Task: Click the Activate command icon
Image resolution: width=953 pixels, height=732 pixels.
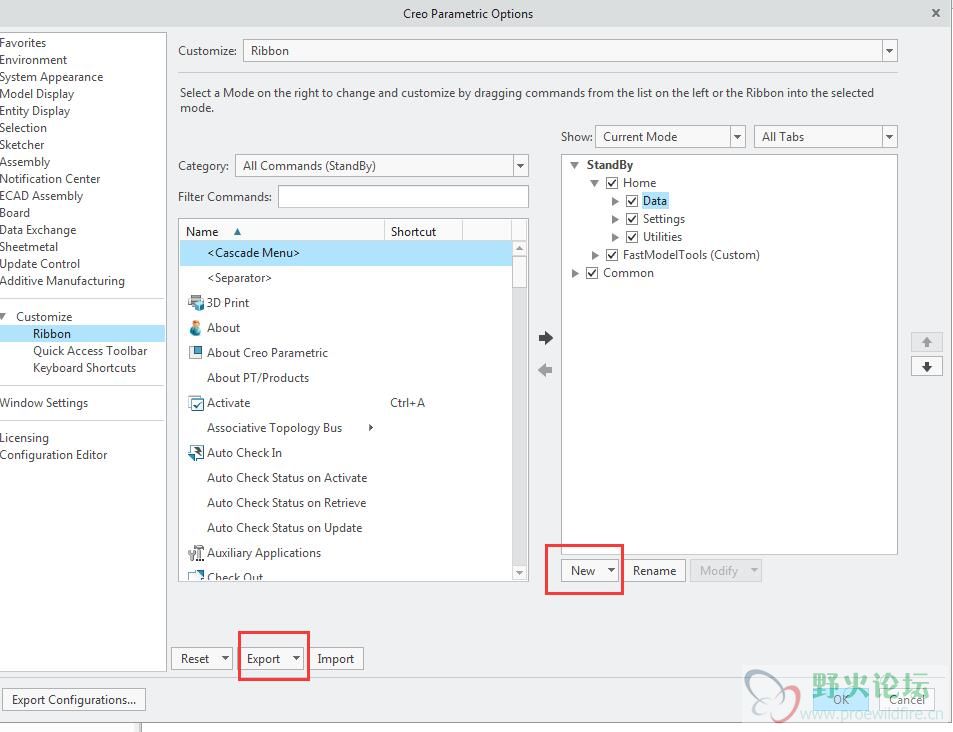Action: pyautogui.click(x=196, y=403)
